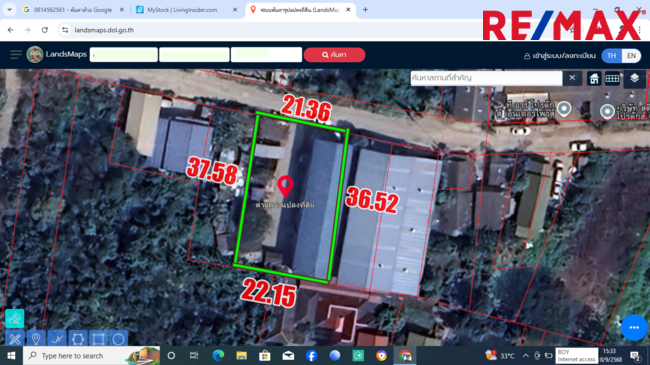
Task: Switch language to EN
Action: [x=631, y=56]
